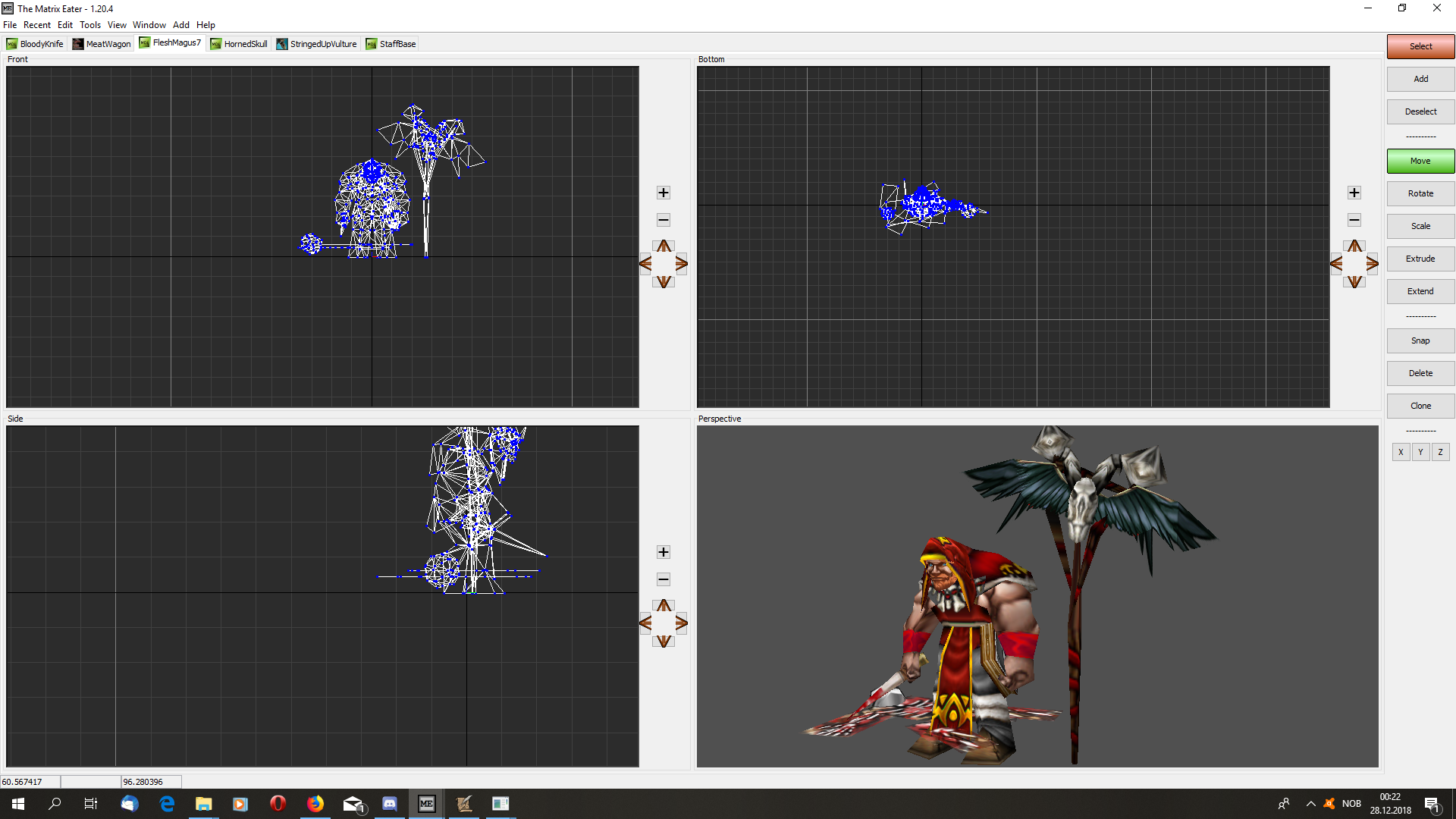The height and width of the screenshot is (819, 1456).
Task: Pan the Side viewport down
Action: click(664, 641)
